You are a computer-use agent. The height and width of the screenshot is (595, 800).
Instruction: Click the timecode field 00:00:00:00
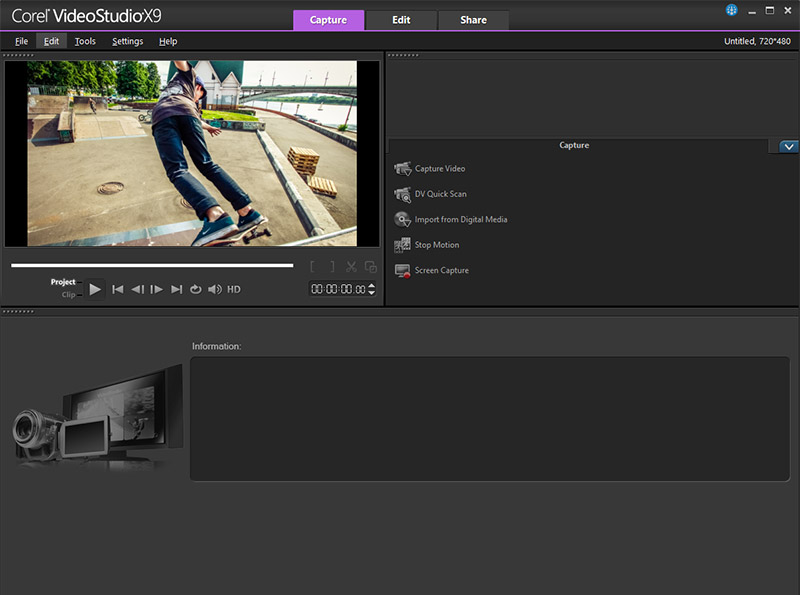tap(338, 289)
